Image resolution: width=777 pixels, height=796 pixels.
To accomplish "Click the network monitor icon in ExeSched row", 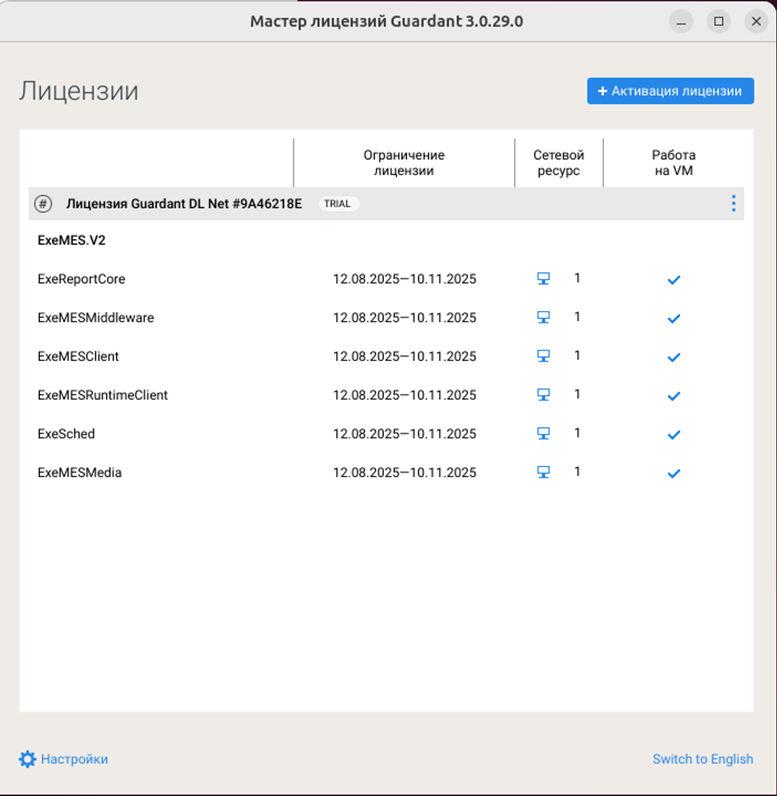I will point(544,433).
